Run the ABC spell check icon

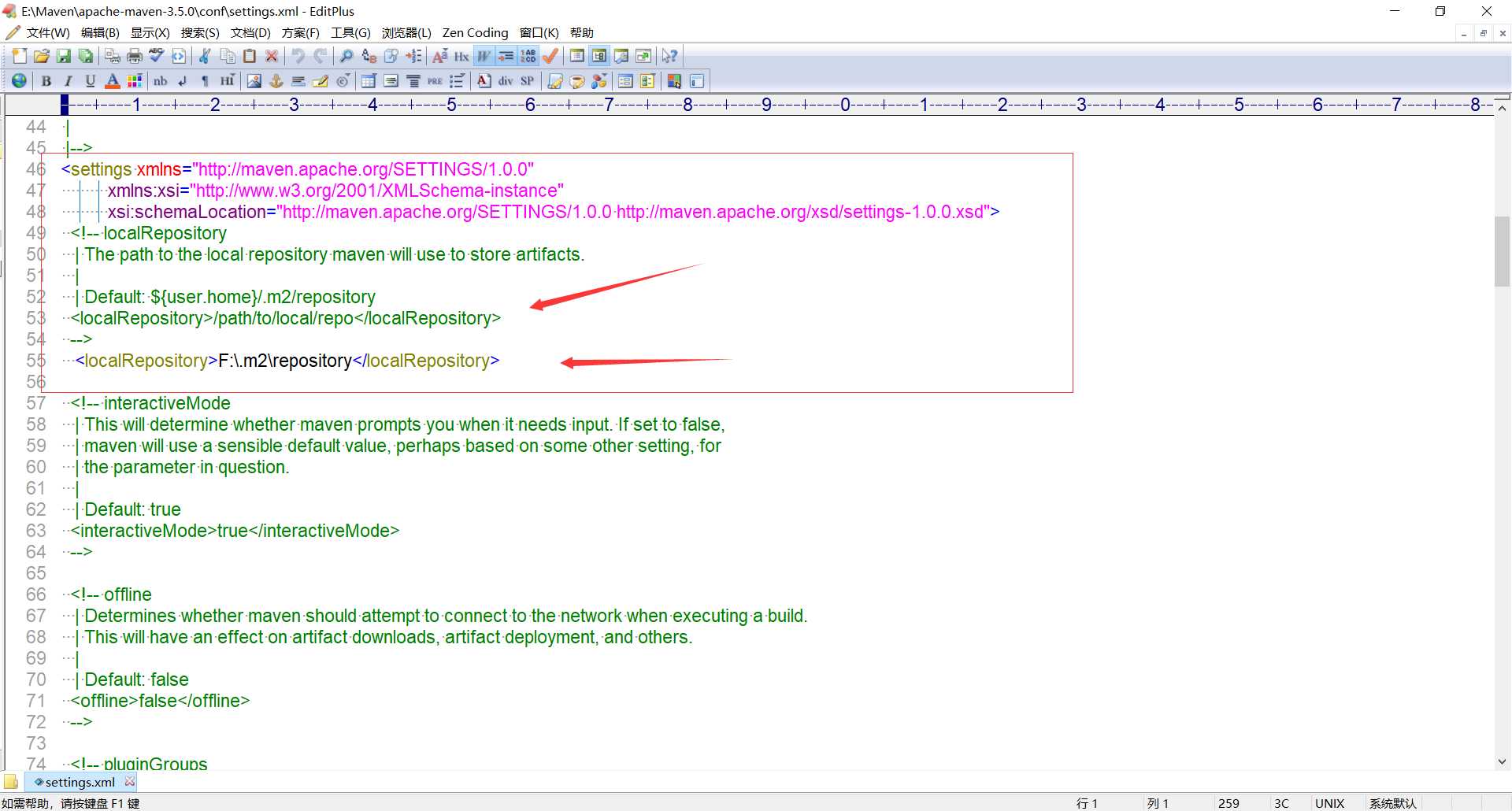[157, 56]
